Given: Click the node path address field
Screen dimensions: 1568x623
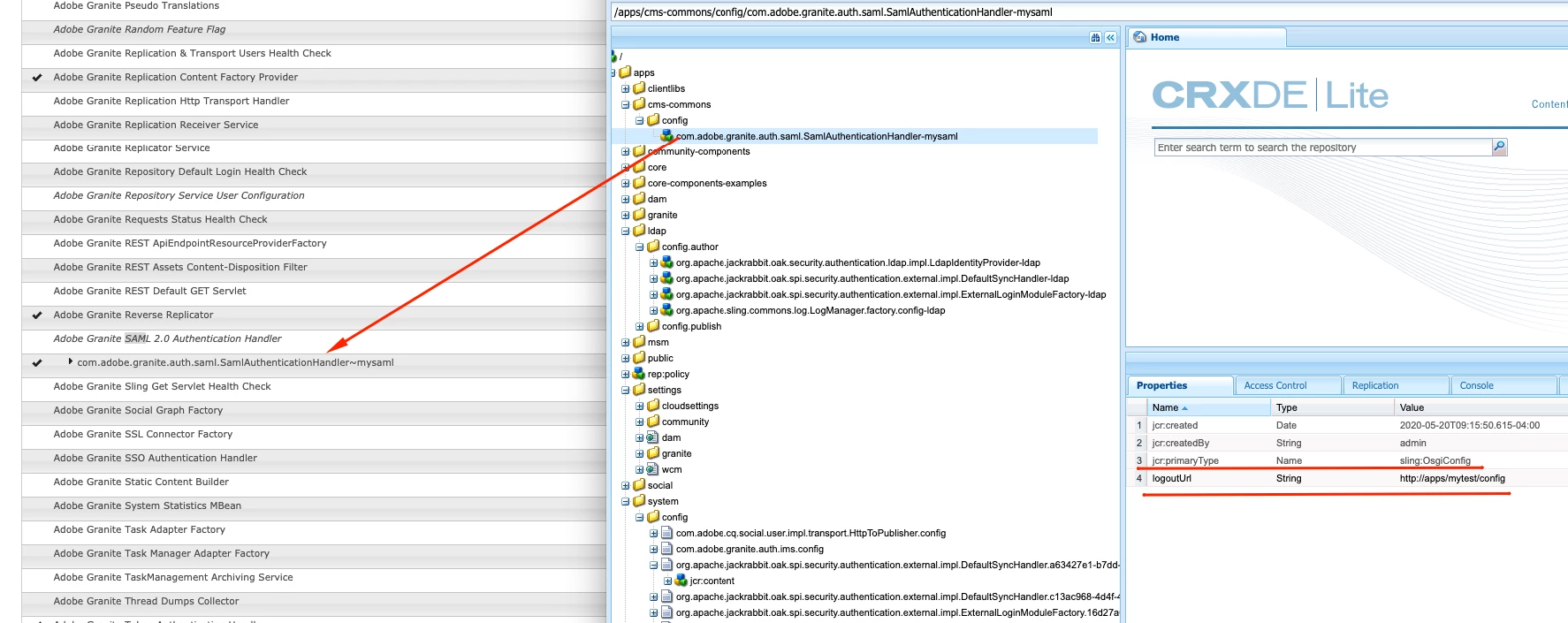Looking at the screenshot, I should click(x=1089, y=12).
